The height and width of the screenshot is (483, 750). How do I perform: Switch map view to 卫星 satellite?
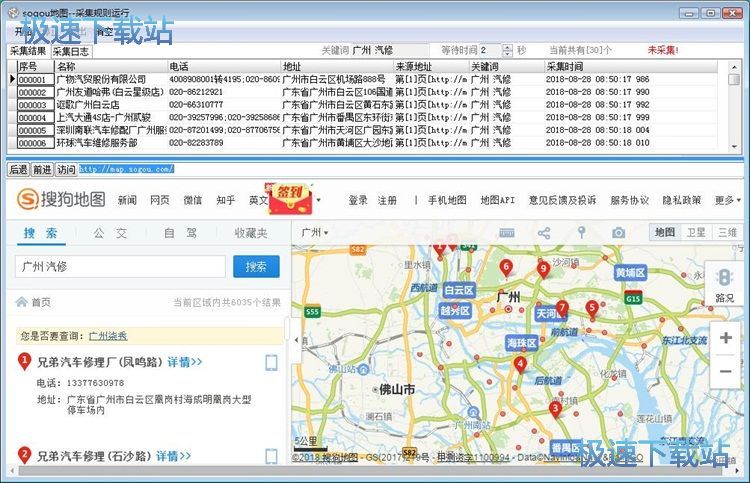[695, 233]
